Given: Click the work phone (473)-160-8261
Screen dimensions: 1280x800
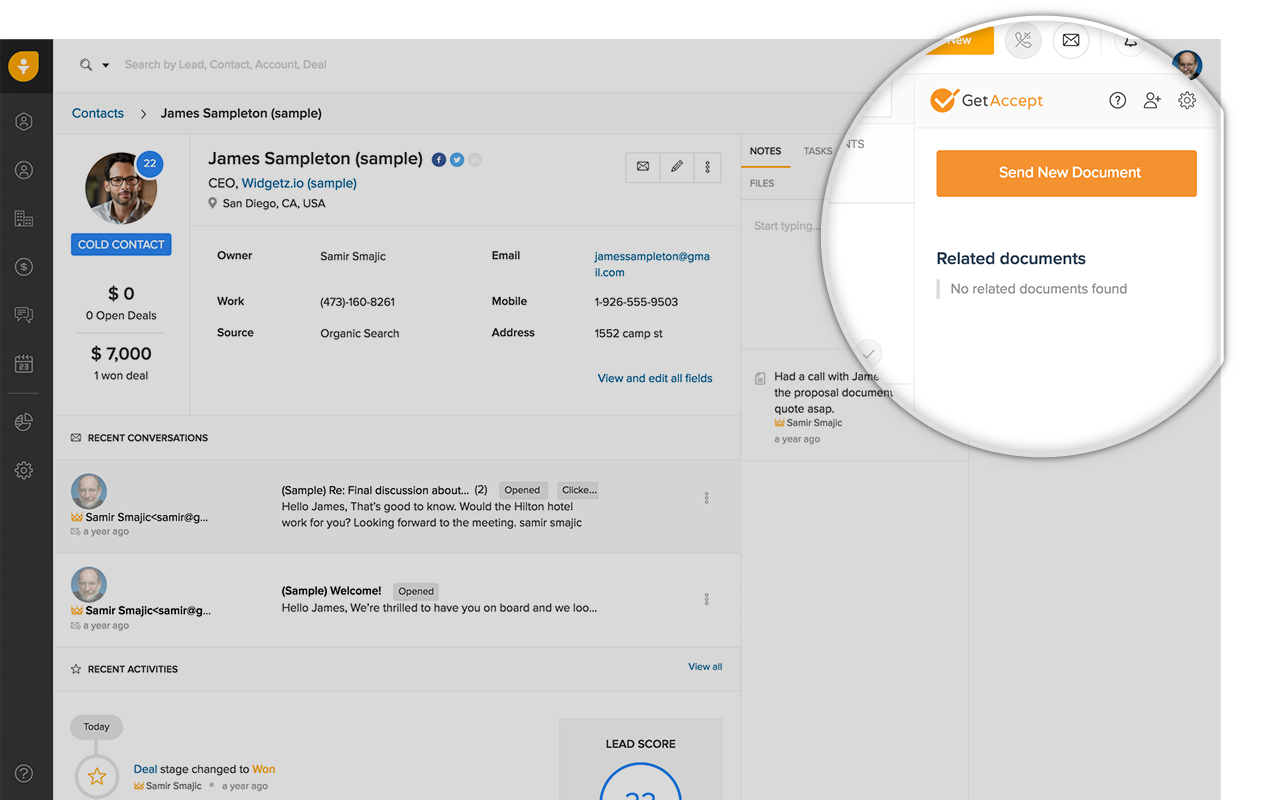Looking at the screenshot, I should (x=357, y=302).
